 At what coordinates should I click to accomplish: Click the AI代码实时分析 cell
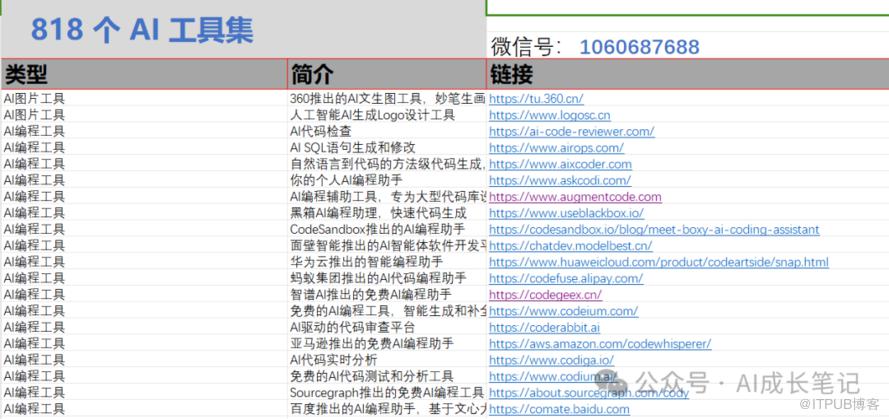[387, 360]
